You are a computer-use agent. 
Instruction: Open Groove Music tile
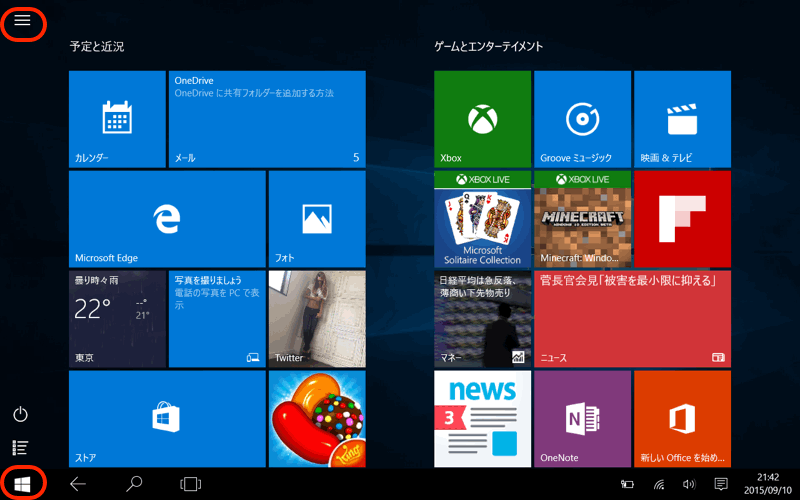[x=582, y=118]
